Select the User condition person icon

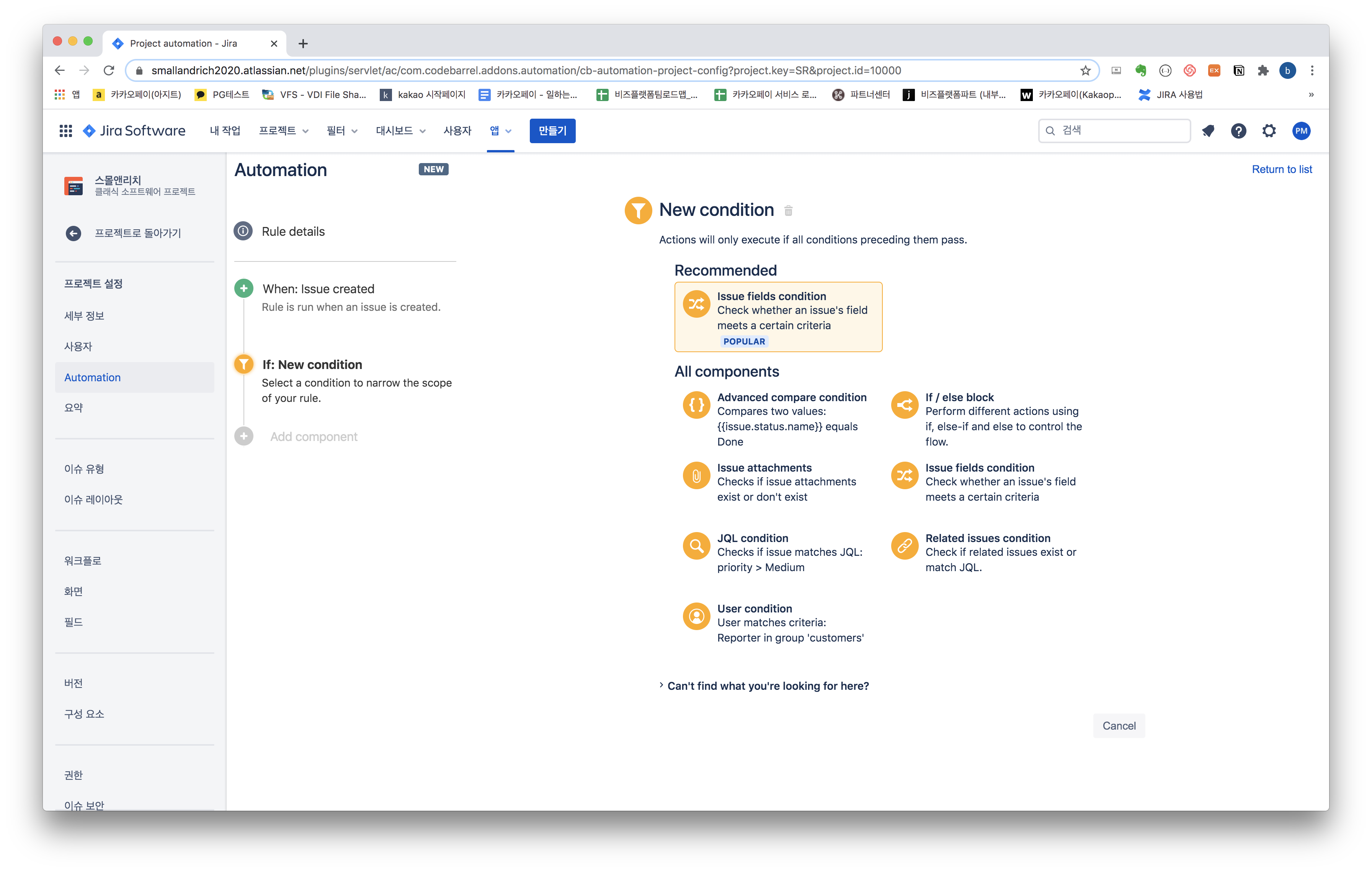point(696,616)
